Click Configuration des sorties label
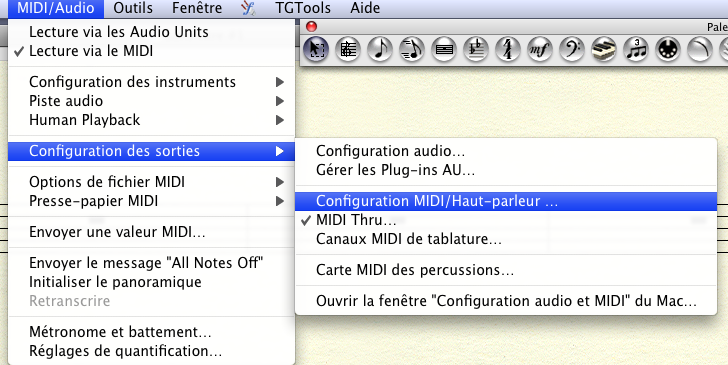 coord(114,151)
